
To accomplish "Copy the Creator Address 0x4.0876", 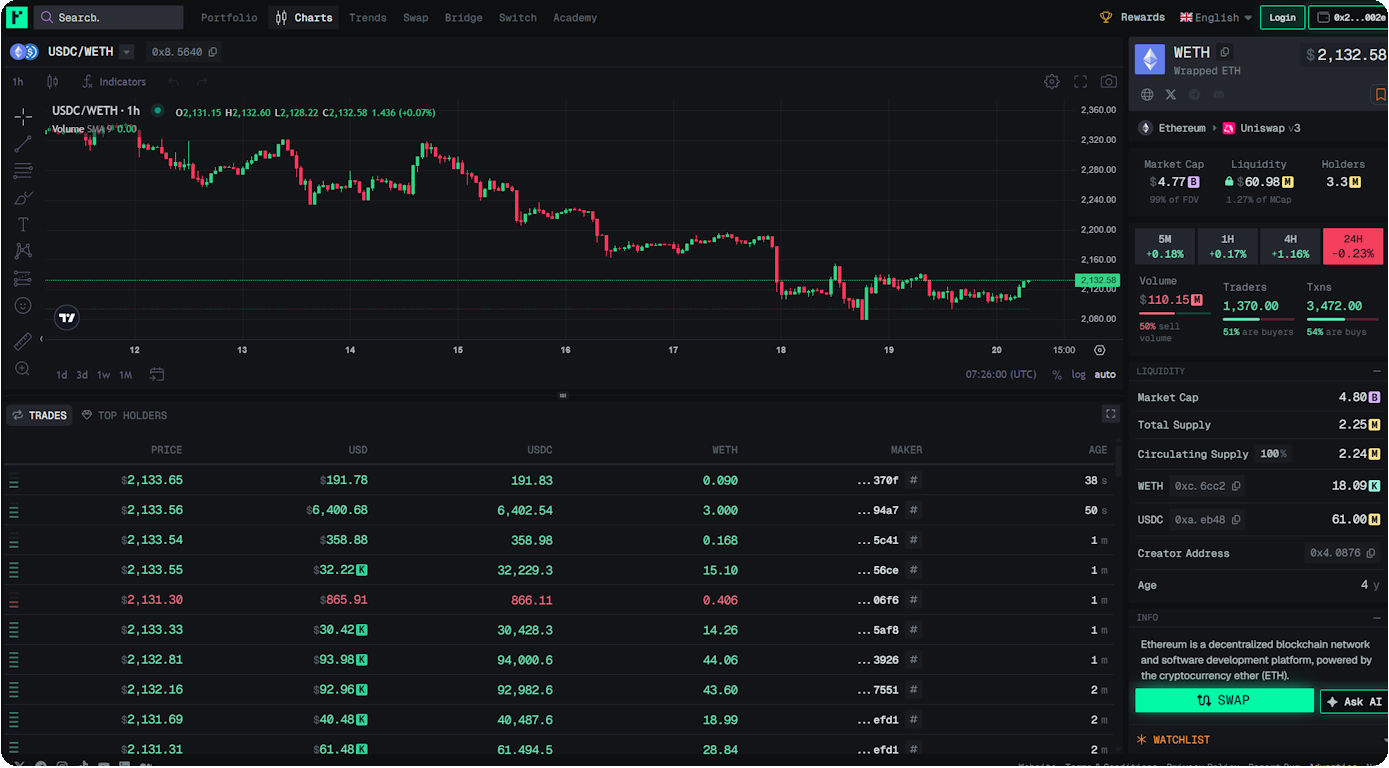I will 1371,553.
